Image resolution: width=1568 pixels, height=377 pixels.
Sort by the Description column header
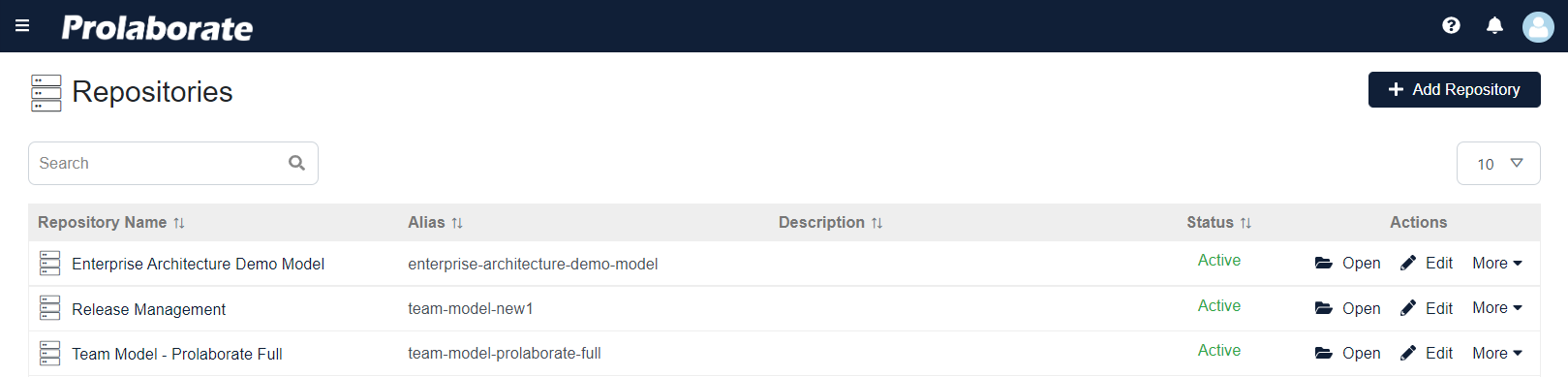[830, 222]
